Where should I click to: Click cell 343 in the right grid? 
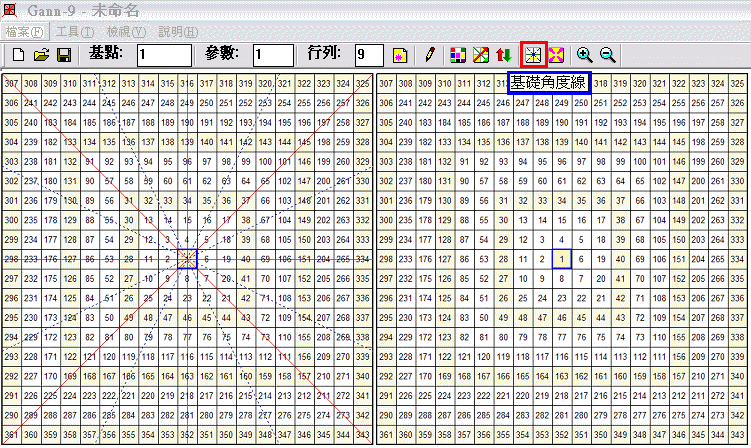coord(737,435)
